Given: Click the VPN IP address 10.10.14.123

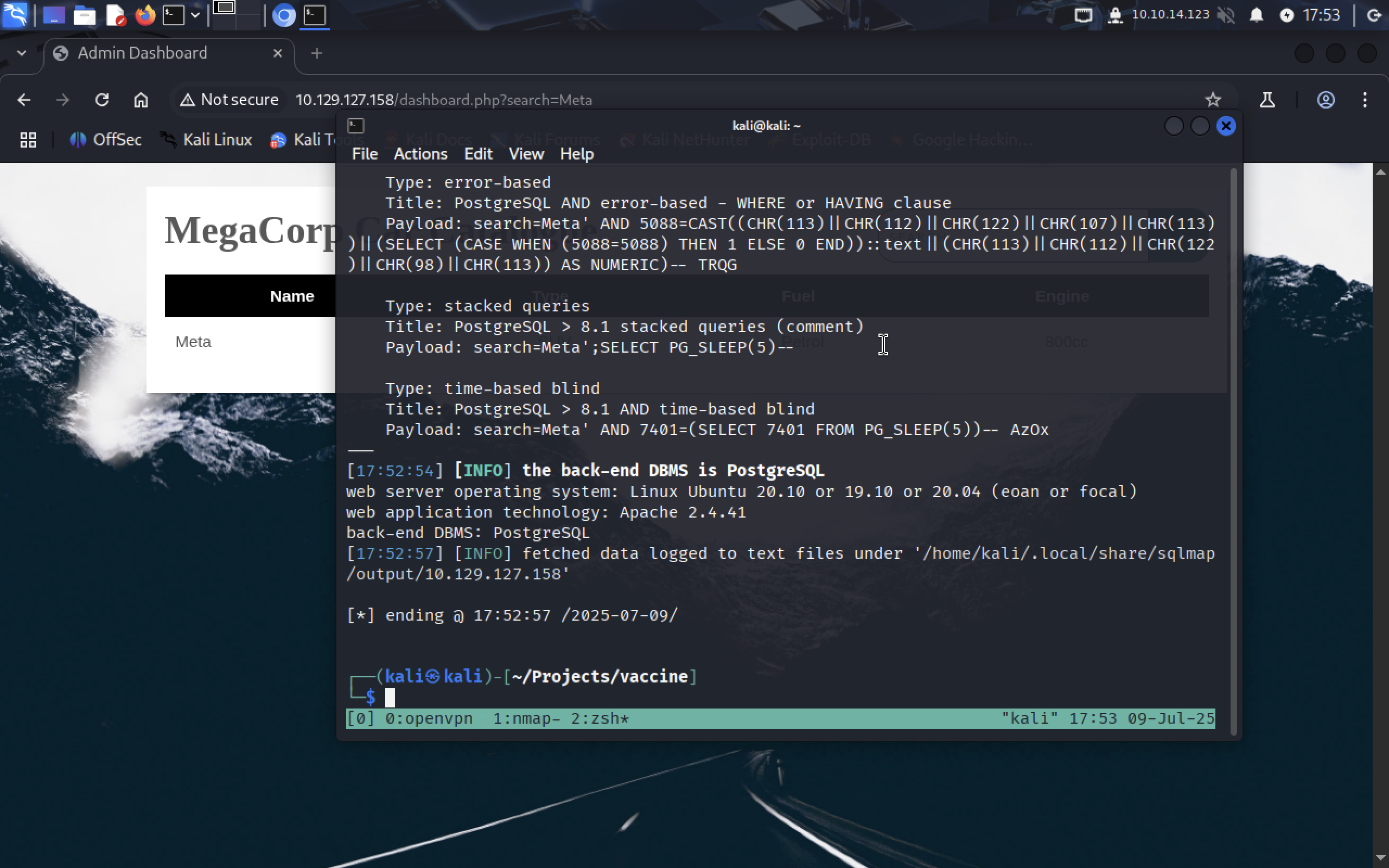Looking at the screenshot, I should (1170, 14).
